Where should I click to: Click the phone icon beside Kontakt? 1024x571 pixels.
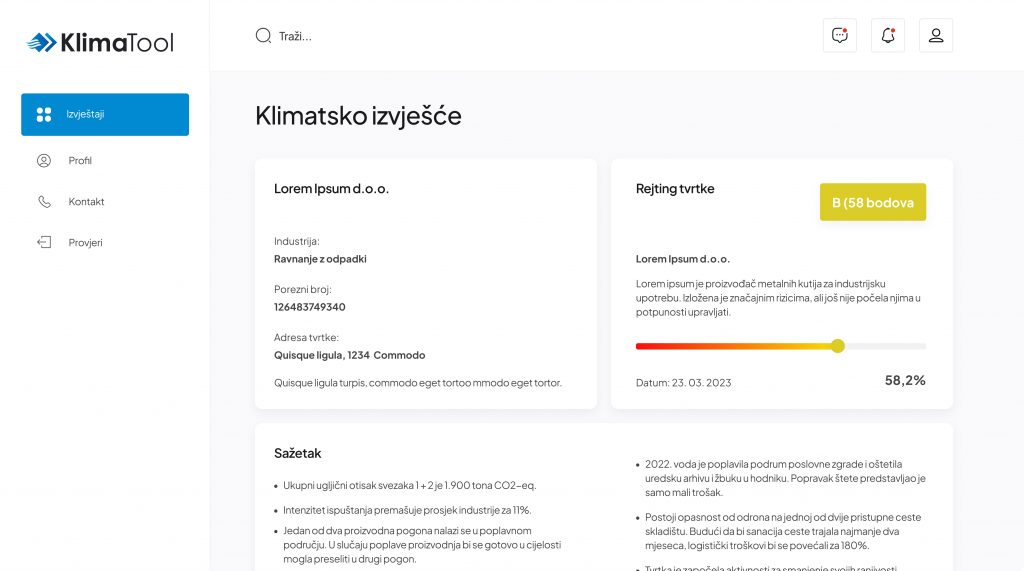44,202
